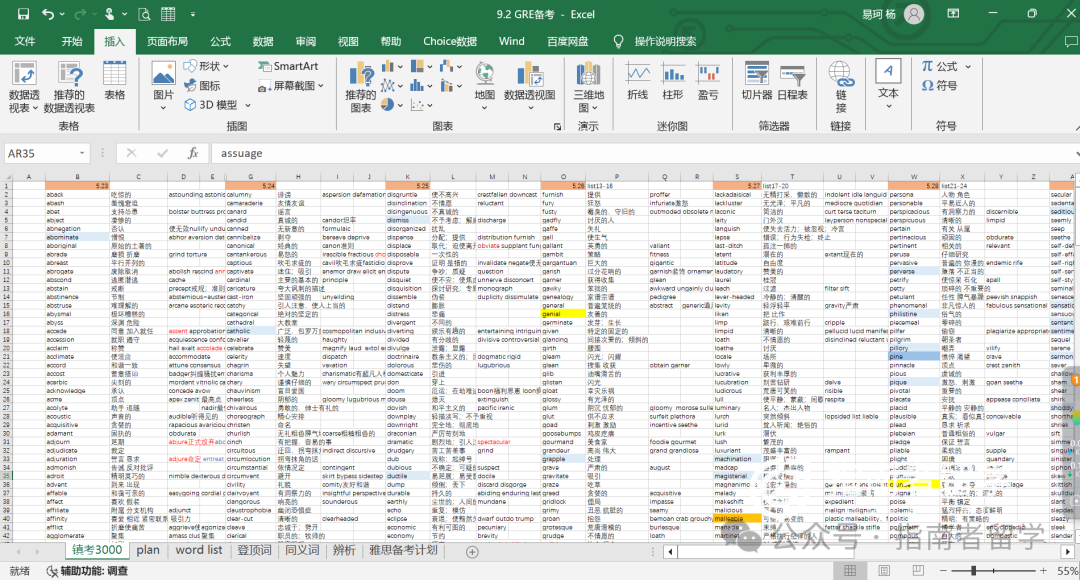The image size is (1080, 580).
Task: Switch to Normal view in status bar
Action: [x=850, y=571]
